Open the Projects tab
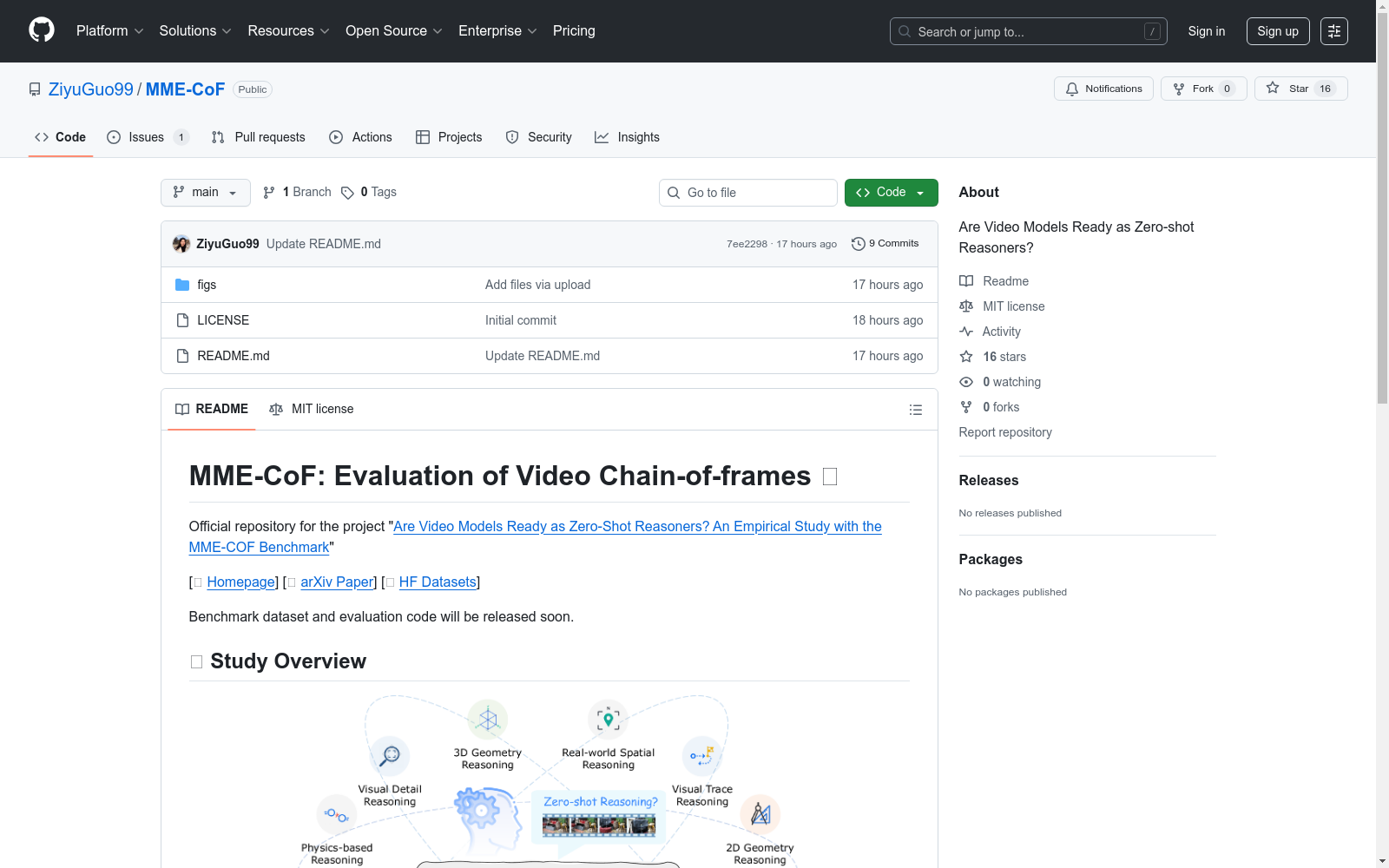The height and width of the screenshot is (868, 1389). [x=449, y=137]
